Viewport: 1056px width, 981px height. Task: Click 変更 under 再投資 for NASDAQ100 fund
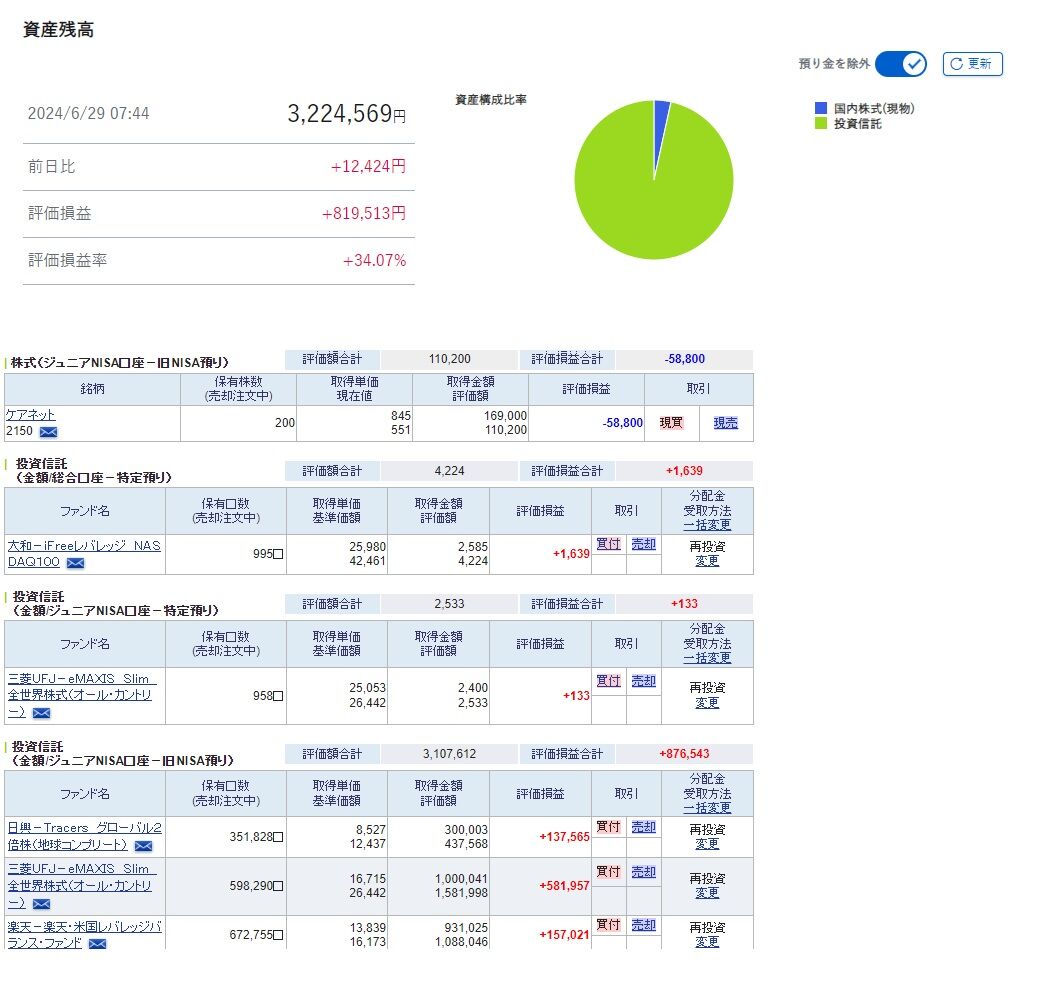click(707, 561)
